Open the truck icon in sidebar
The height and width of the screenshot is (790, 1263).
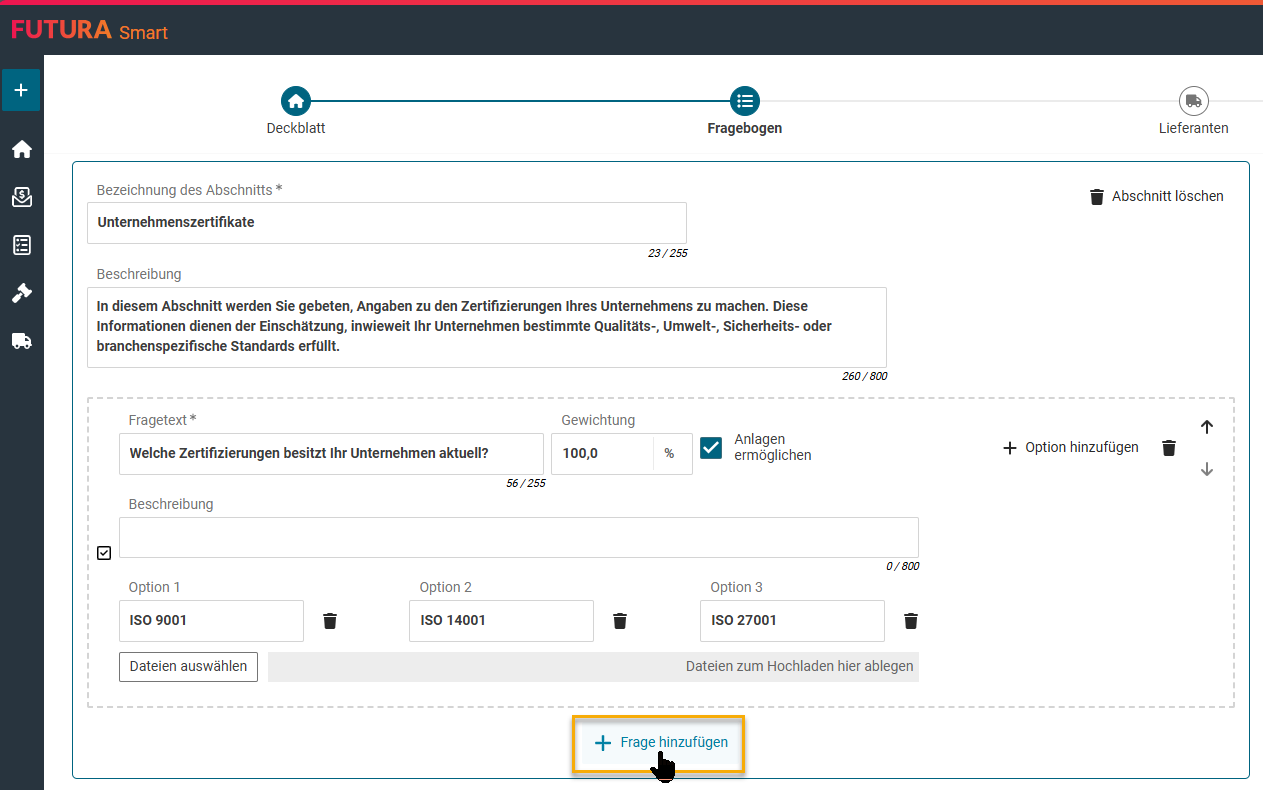tap(21, 341)
